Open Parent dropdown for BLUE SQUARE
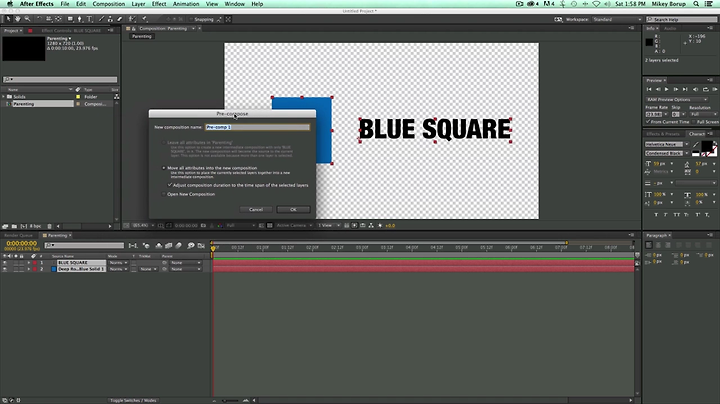 pyautogui.click(x=186, y=263)
